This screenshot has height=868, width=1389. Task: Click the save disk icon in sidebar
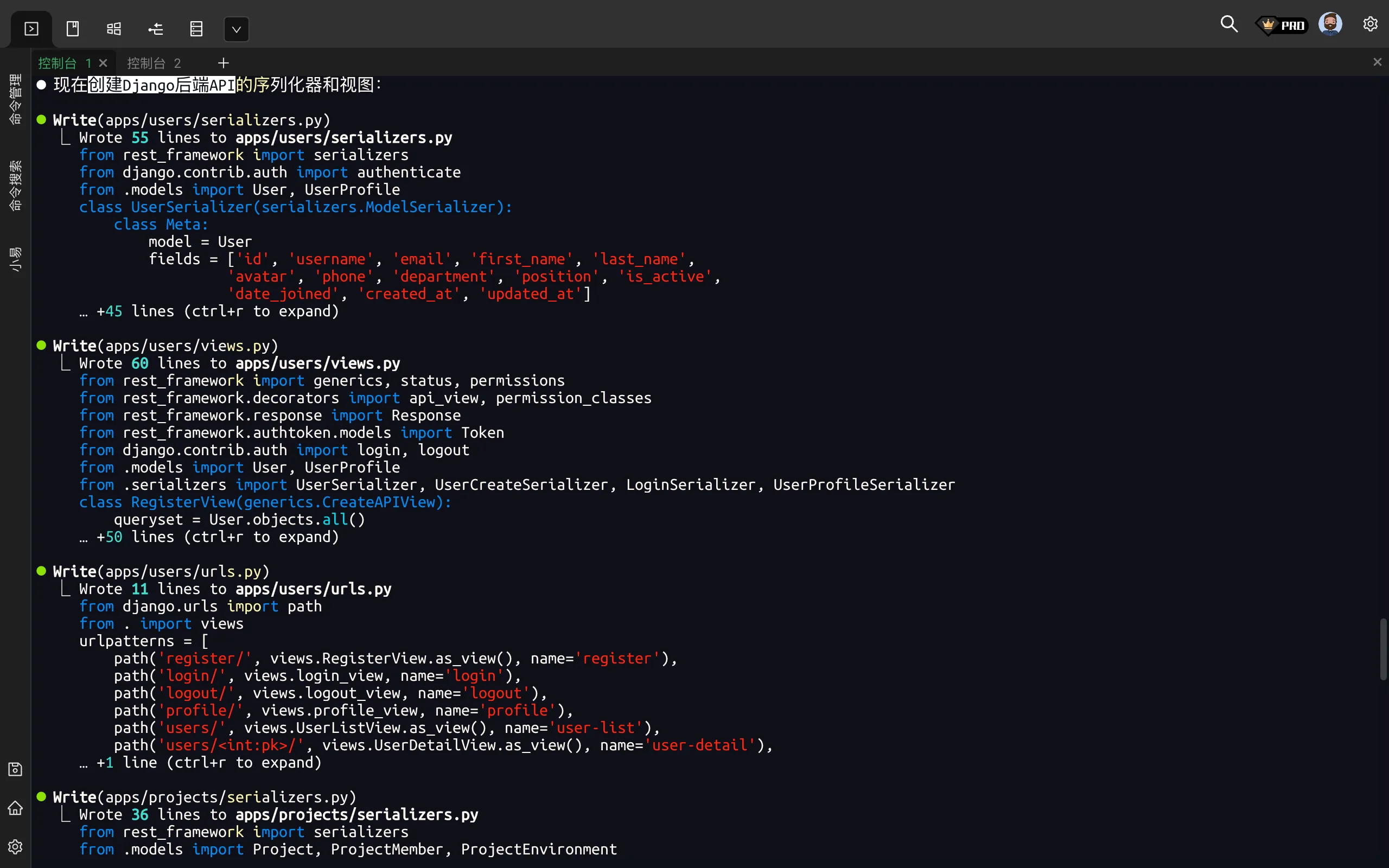(x=16, y=769)
